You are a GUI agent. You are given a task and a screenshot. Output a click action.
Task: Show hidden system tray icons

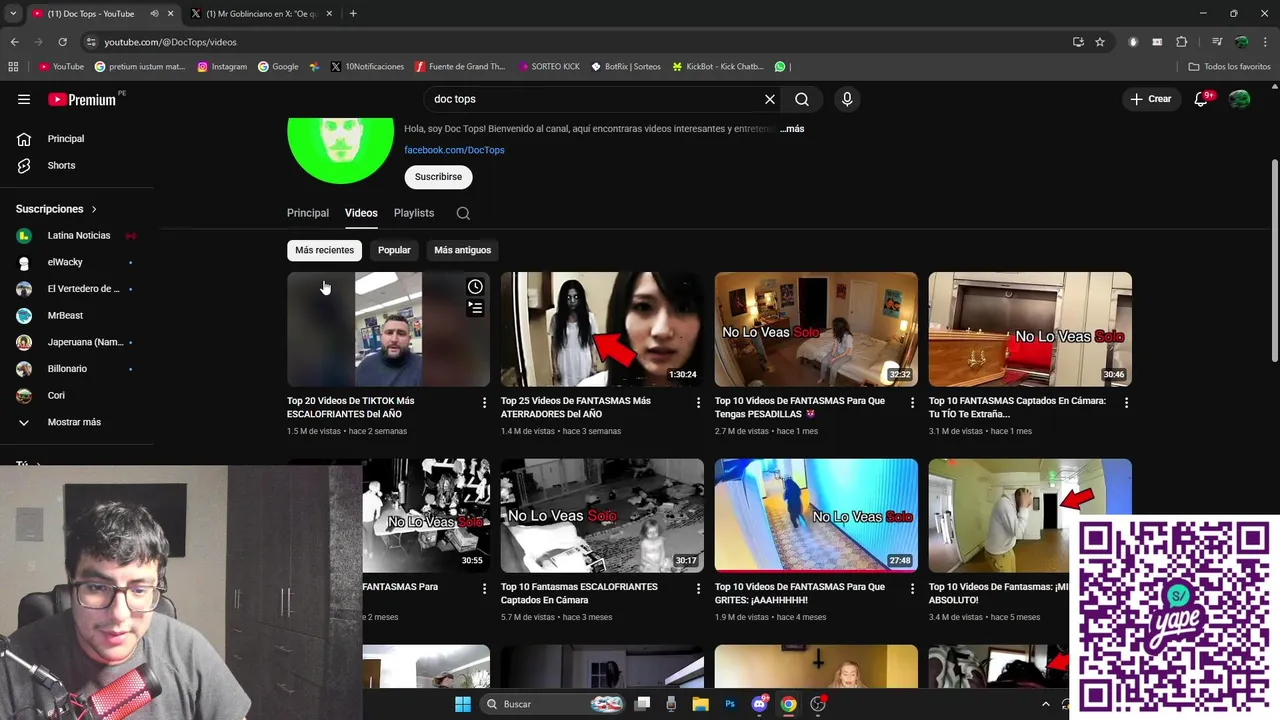pyautogui.click(x=1046, y=704)
